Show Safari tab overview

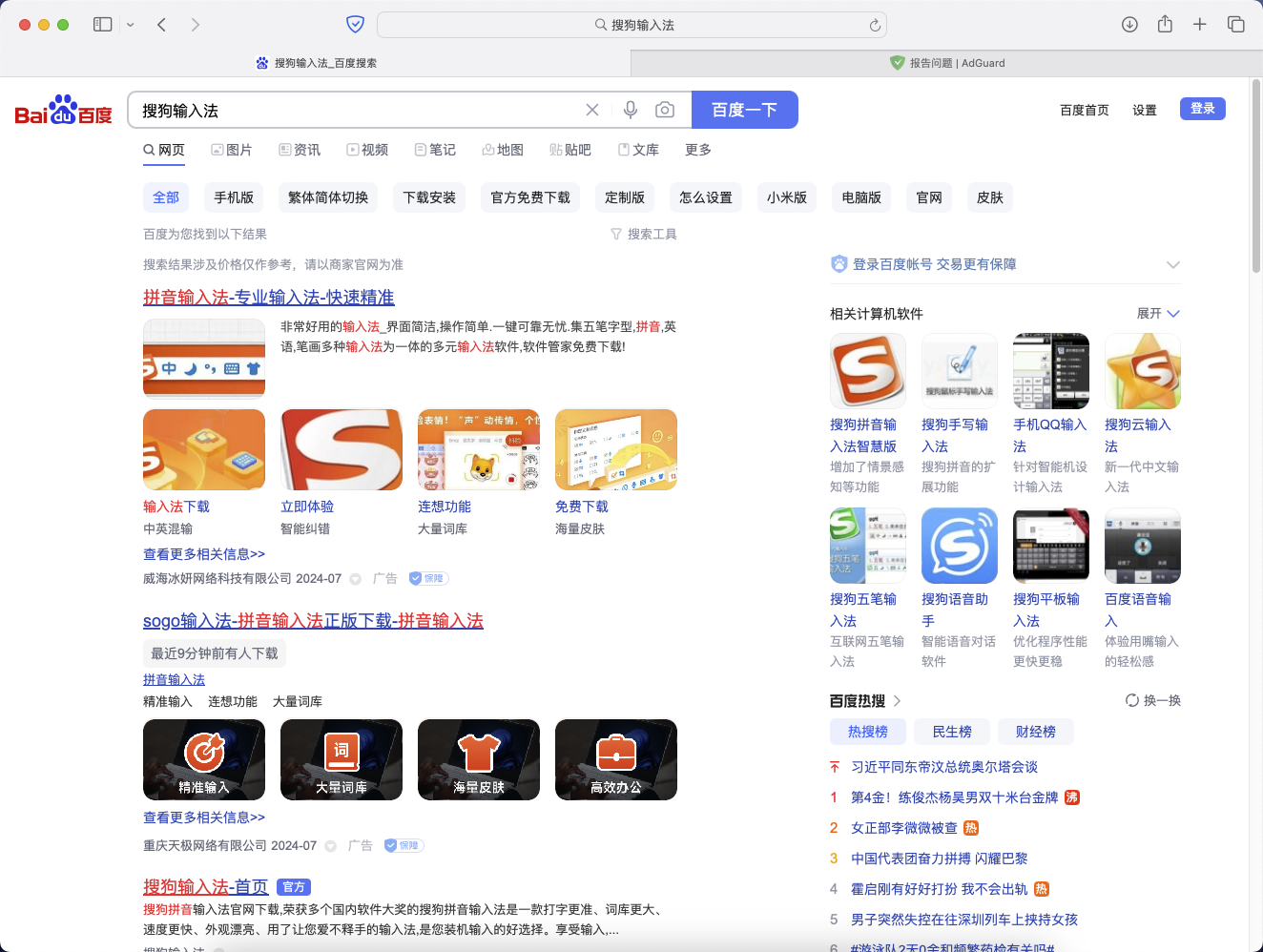pyautogui.click(x=1235, y=25)
